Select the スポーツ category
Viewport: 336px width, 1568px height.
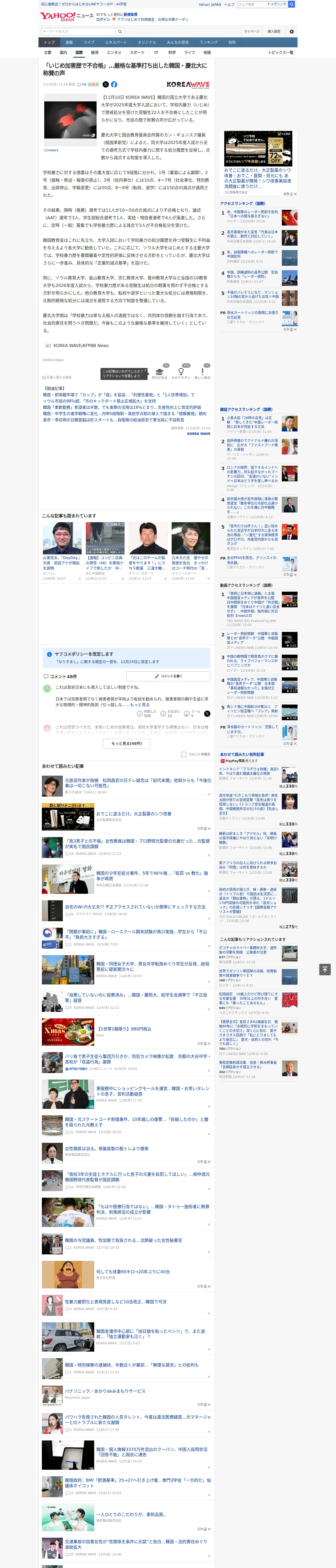[137, 52]
